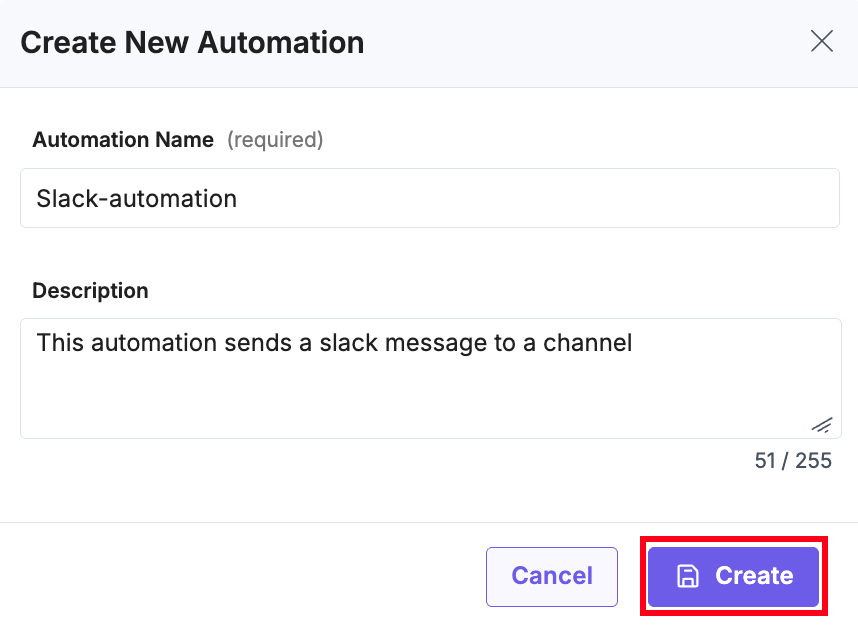The image size is (858, 628).
Task: Click the '(required)' hint text
Action: click(x=275, y=140)
